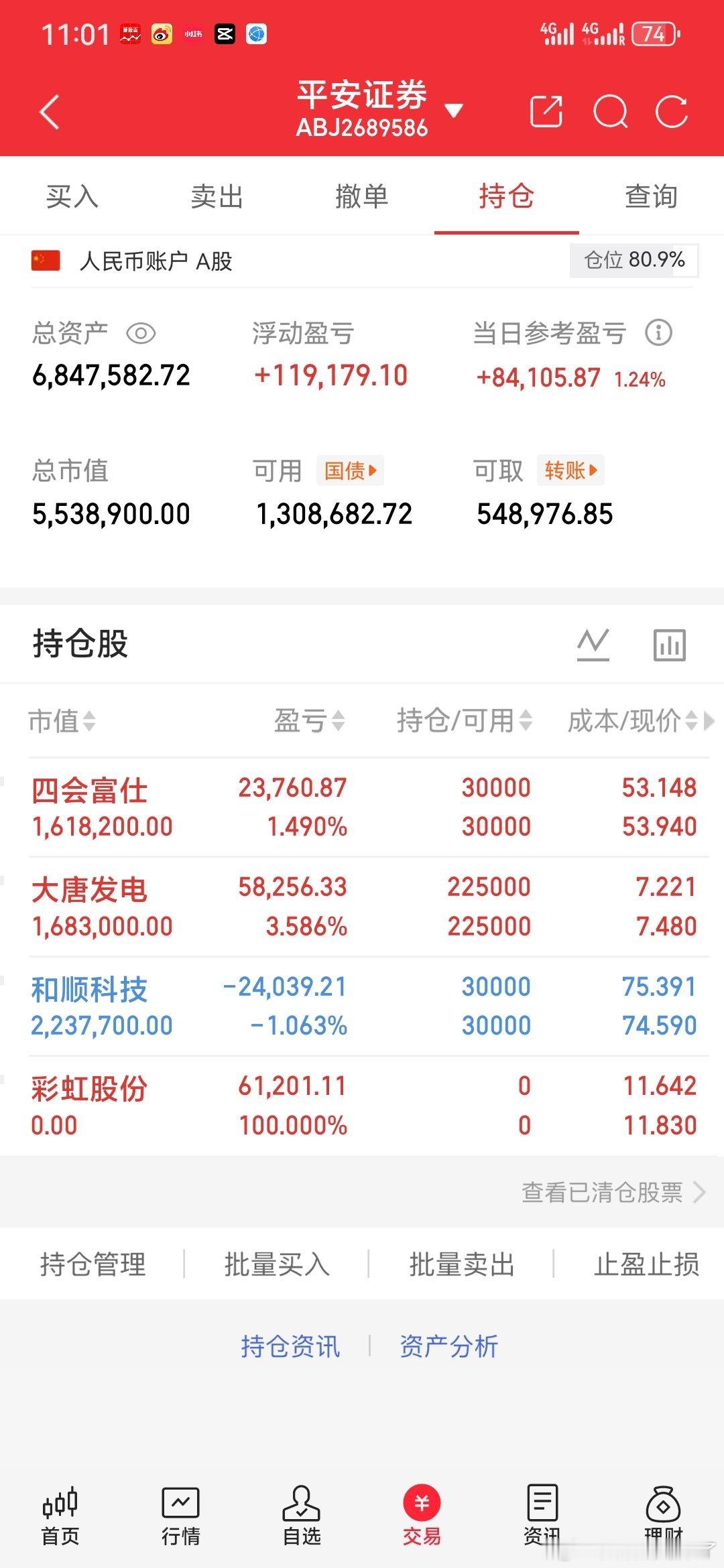Screen dimensions: 724x1568
Task: Sort holdings by 盈亏 column
Action: (x=310, y=721)
